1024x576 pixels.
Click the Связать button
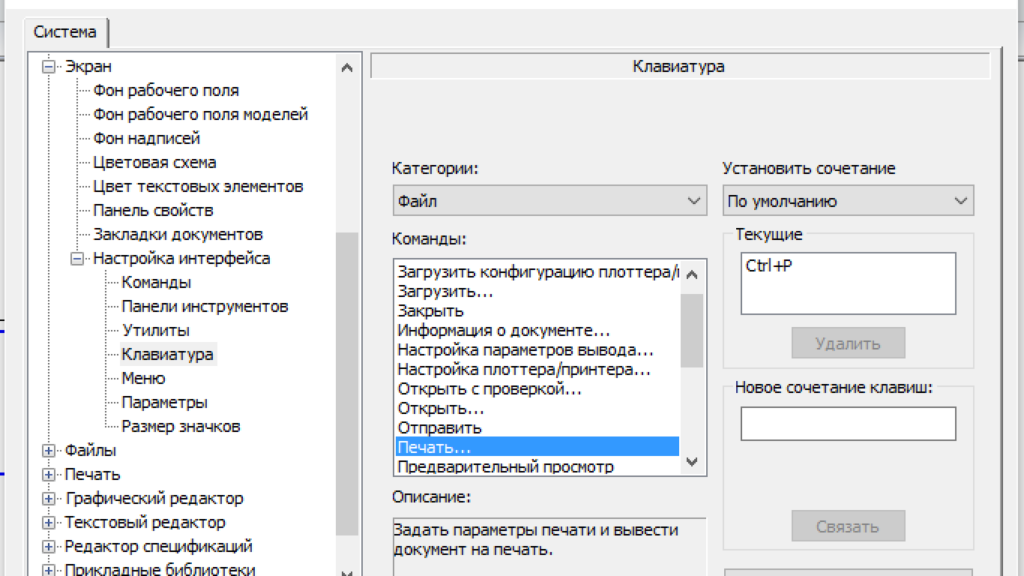(847, 526)
